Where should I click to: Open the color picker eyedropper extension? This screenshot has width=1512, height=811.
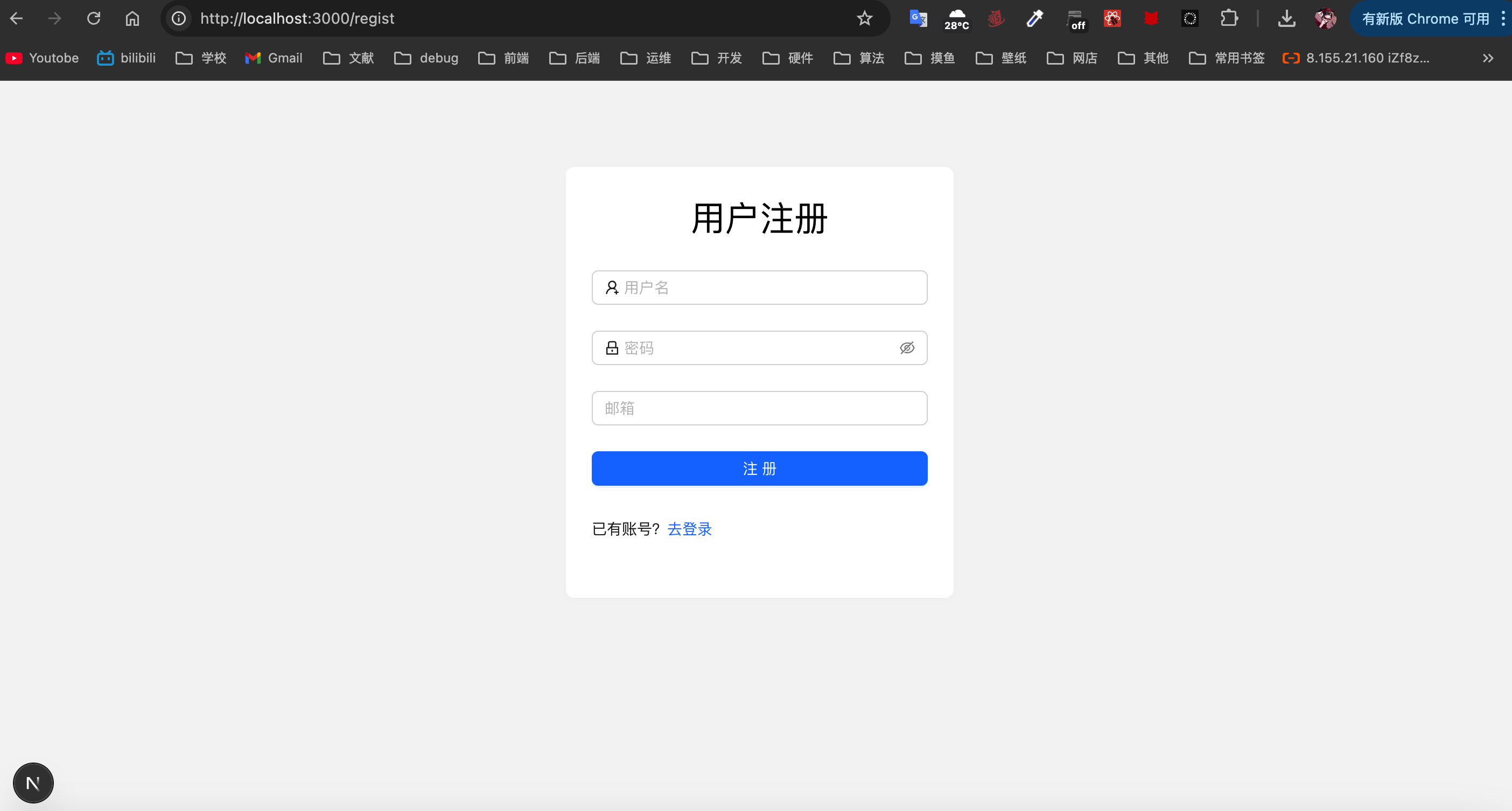[x=1034, y=19]
